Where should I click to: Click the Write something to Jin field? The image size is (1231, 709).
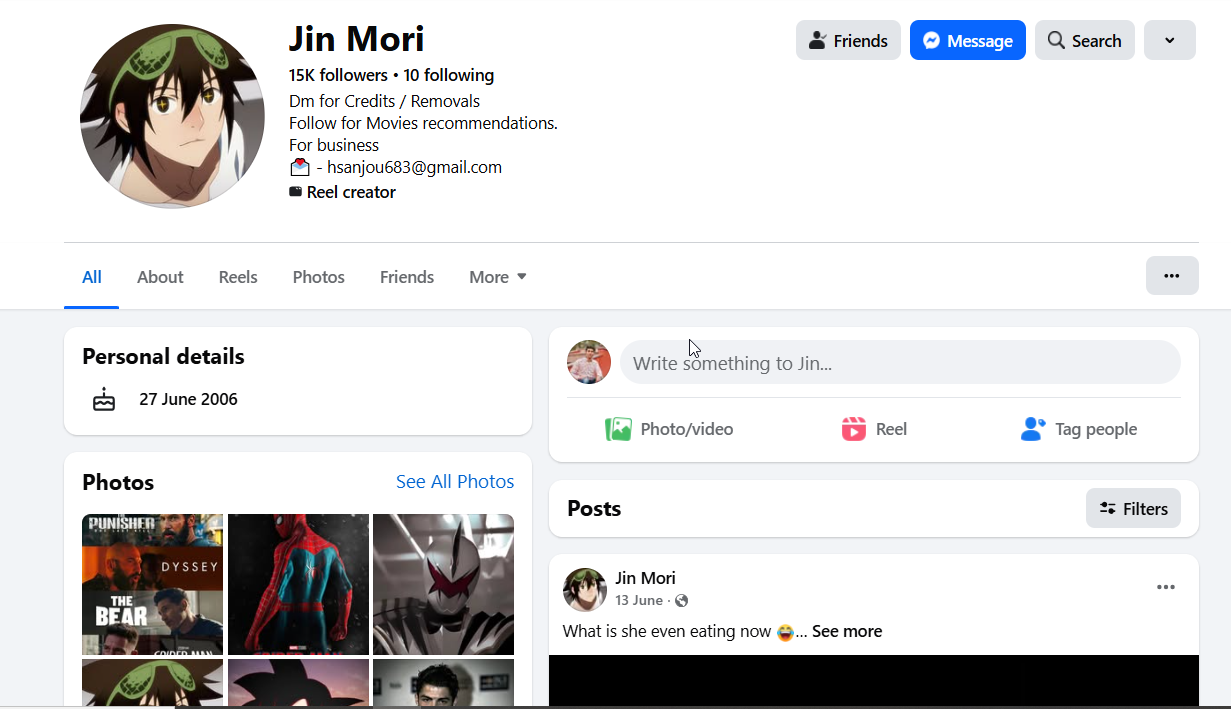[900, 363]
